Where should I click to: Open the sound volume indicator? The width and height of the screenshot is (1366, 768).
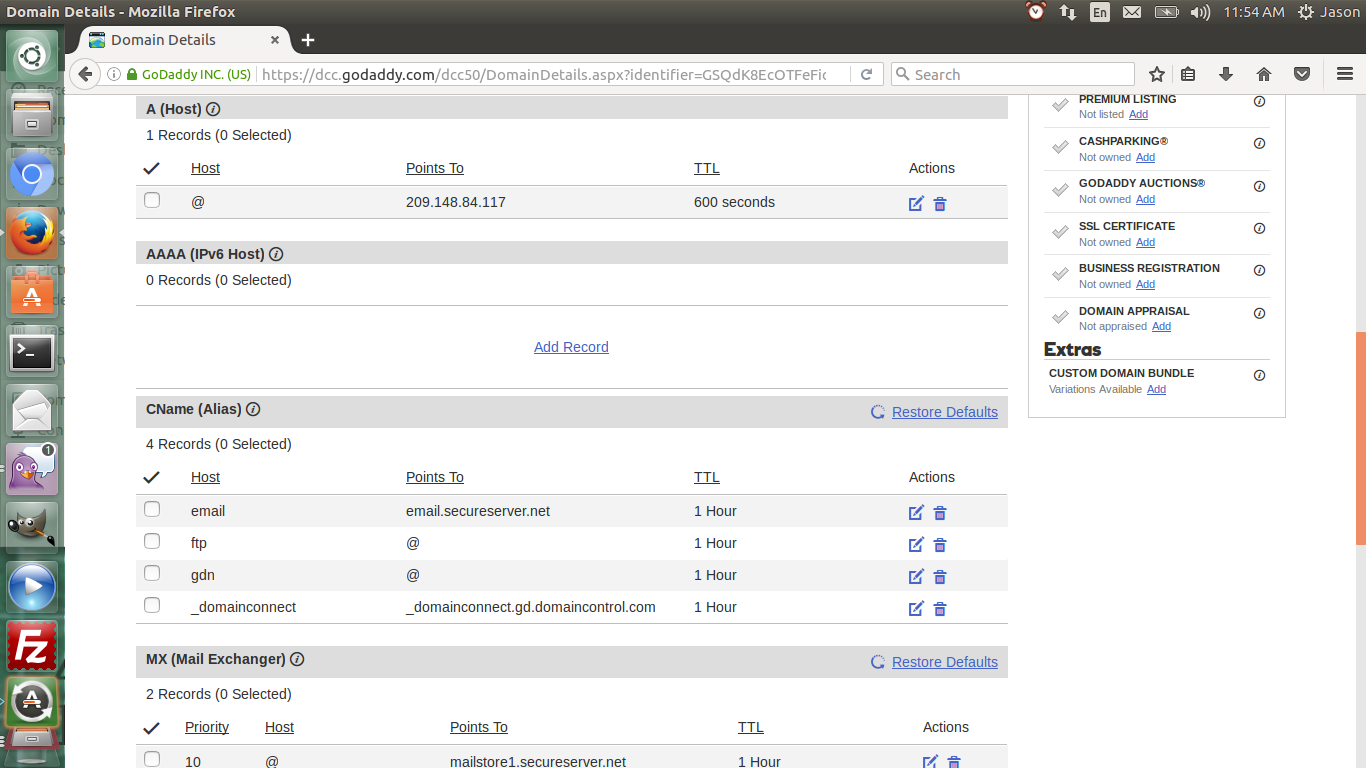[x=1200, y=12]
